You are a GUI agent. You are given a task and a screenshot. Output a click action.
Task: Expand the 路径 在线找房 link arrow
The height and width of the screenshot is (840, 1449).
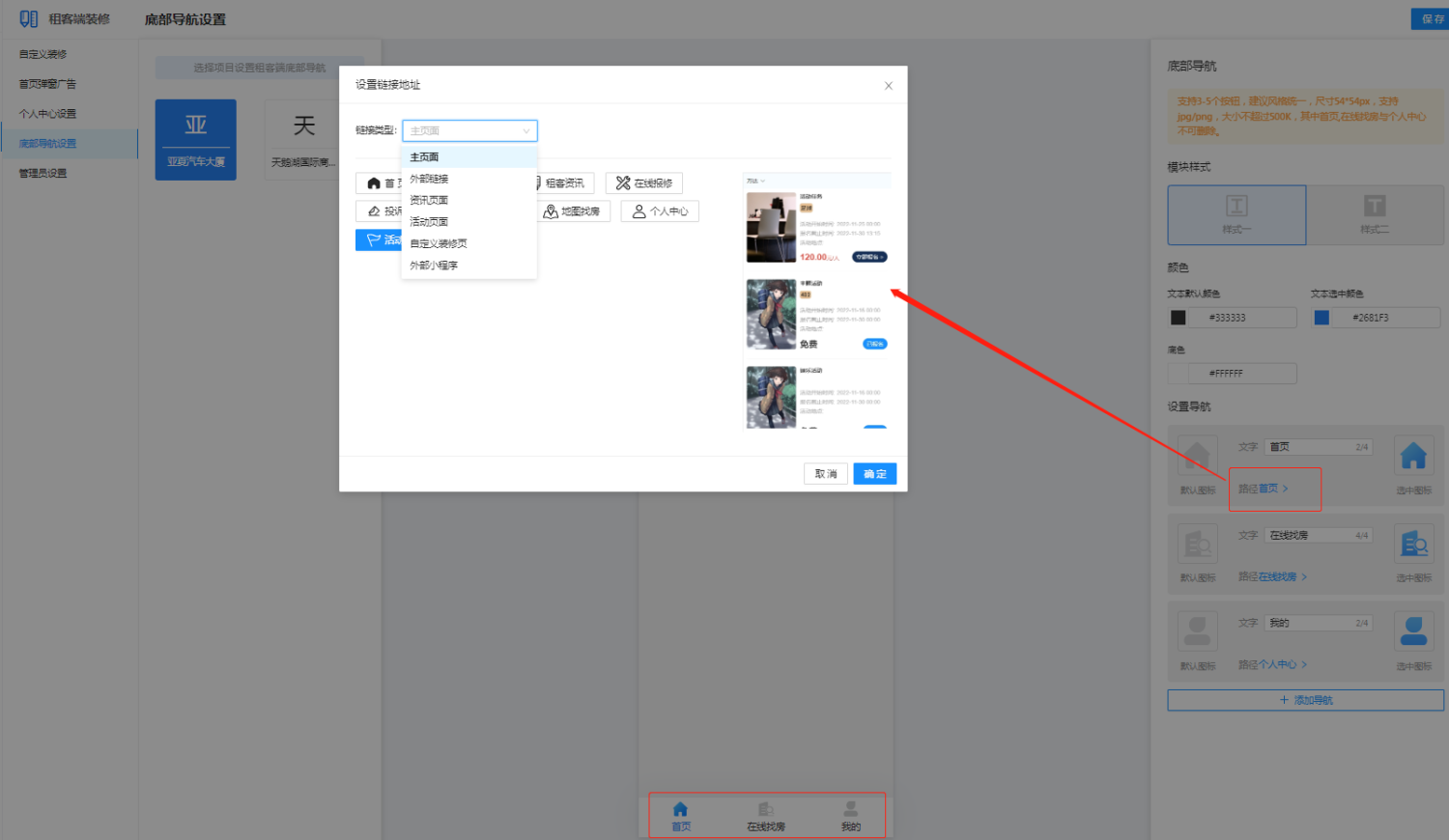coord(1304,577)
